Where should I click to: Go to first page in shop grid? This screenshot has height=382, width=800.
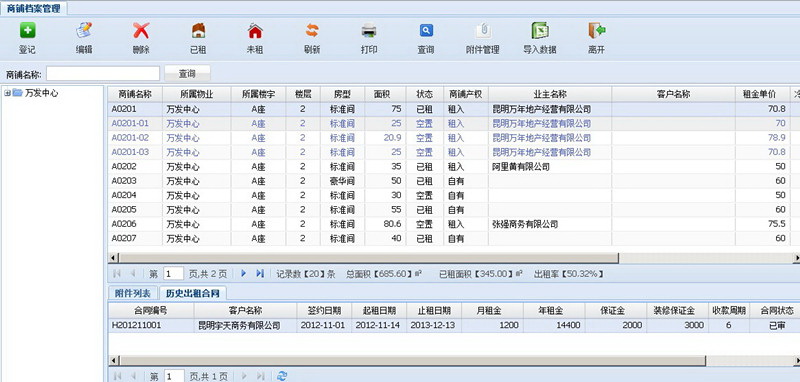tap(117, 274)
